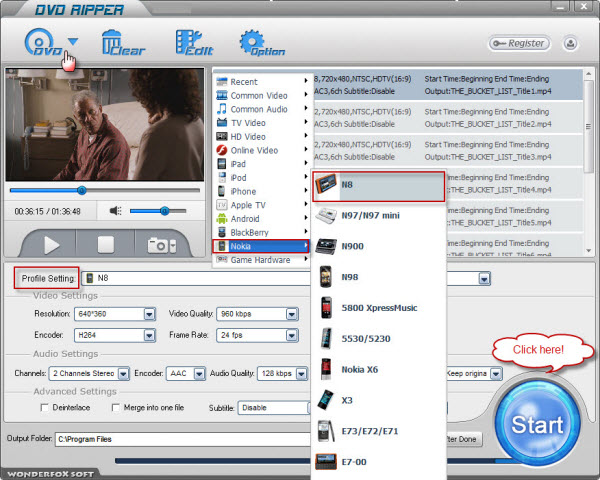Screen dimensions: 600x480
Task: Take a snapshot with camera icon
Action: coord(158,245)
